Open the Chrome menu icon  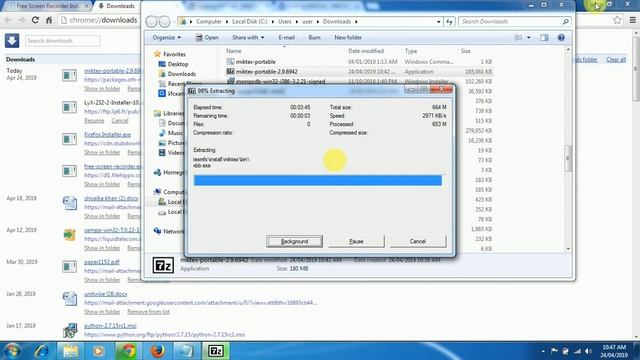(633, 20)
